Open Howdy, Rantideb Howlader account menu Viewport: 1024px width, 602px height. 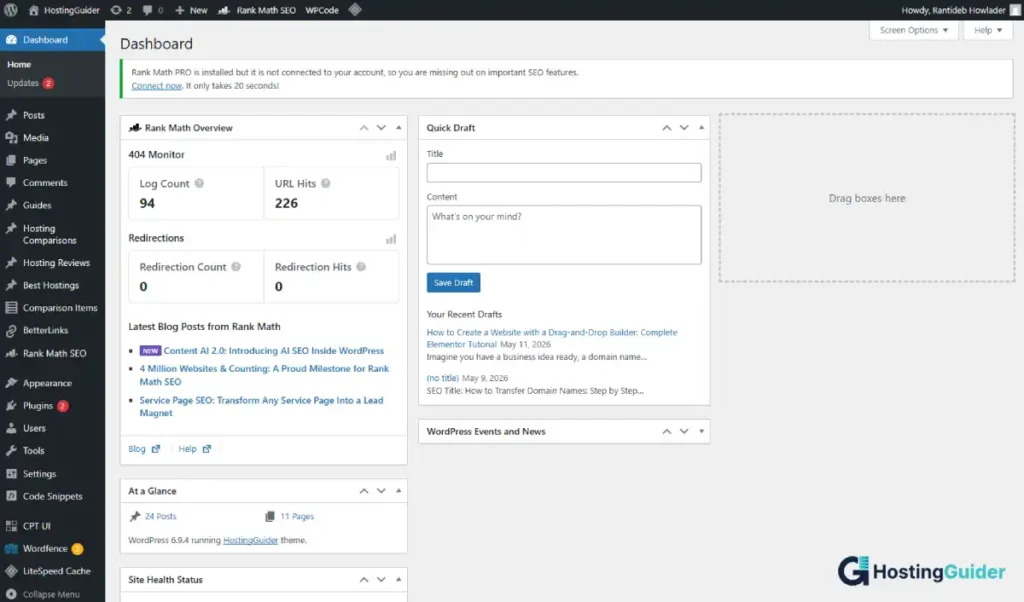pos(960,10)
